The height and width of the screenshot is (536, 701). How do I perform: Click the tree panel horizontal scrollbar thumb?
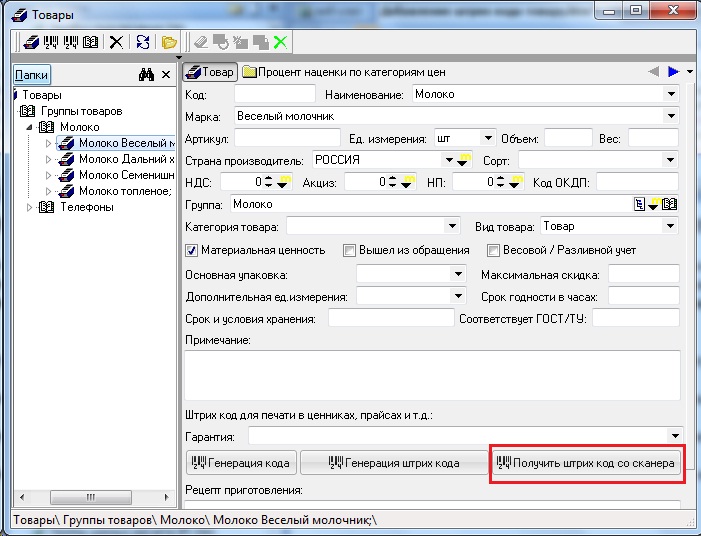point(91,497)
